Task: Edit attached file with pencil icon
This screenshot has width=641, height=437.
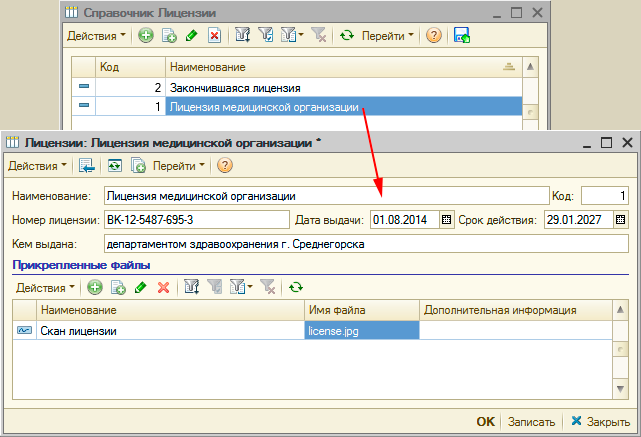Action: pyautogui.click(x=141, y=288)
